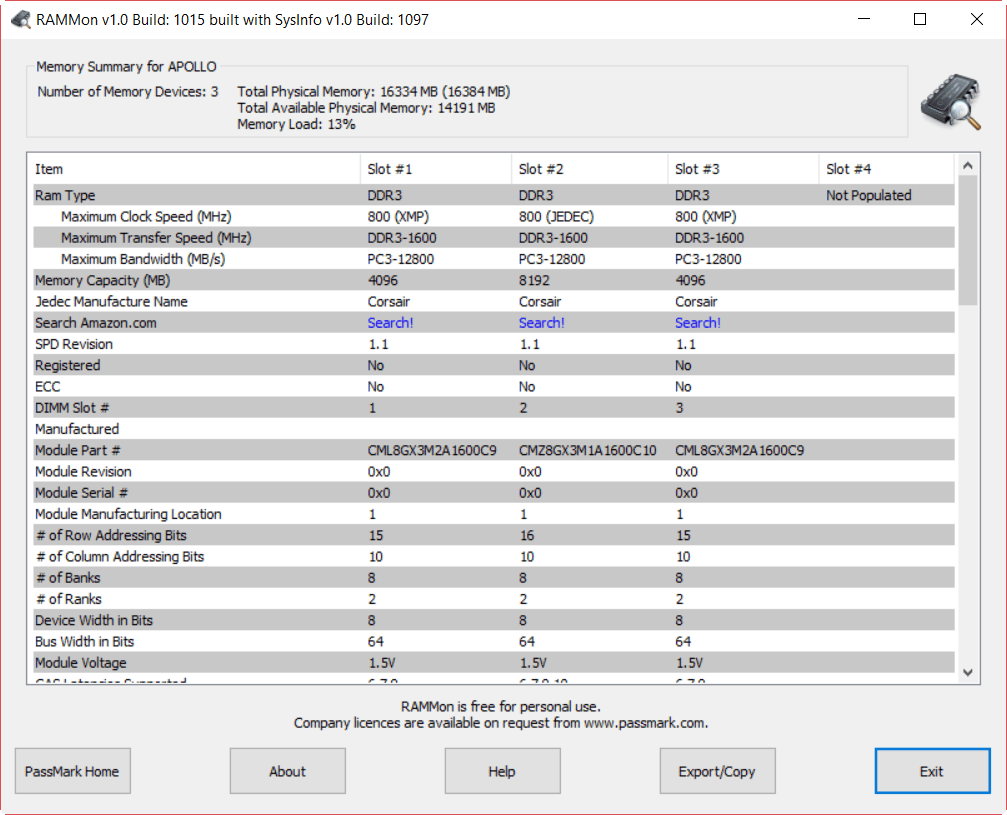Click part number CMZ8GX3M1A1600C10
The width and height of the screenshot is (1007, 815).
point(588,450)
